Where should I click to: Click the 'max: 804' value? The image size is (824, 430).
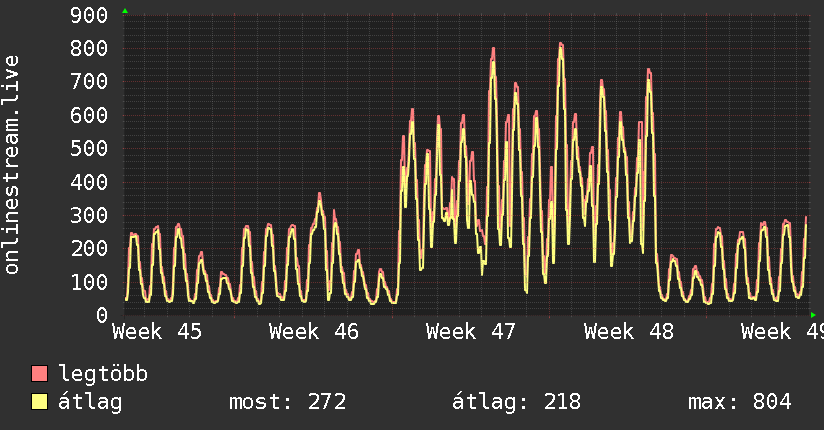click(x=740, y=402)
